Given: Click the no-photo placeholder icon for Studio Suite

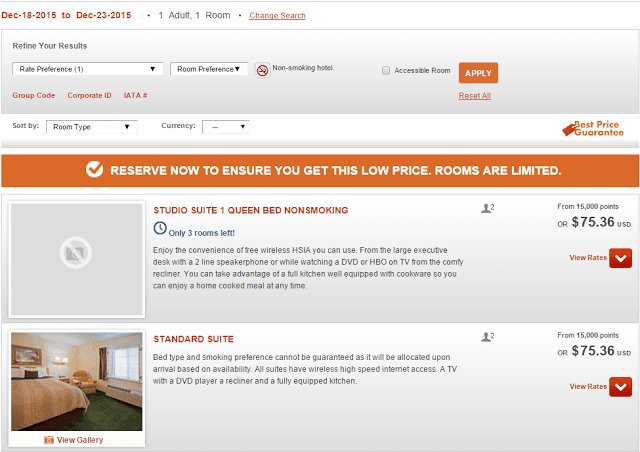Looking at the screenshot, I should coord(76,253).
